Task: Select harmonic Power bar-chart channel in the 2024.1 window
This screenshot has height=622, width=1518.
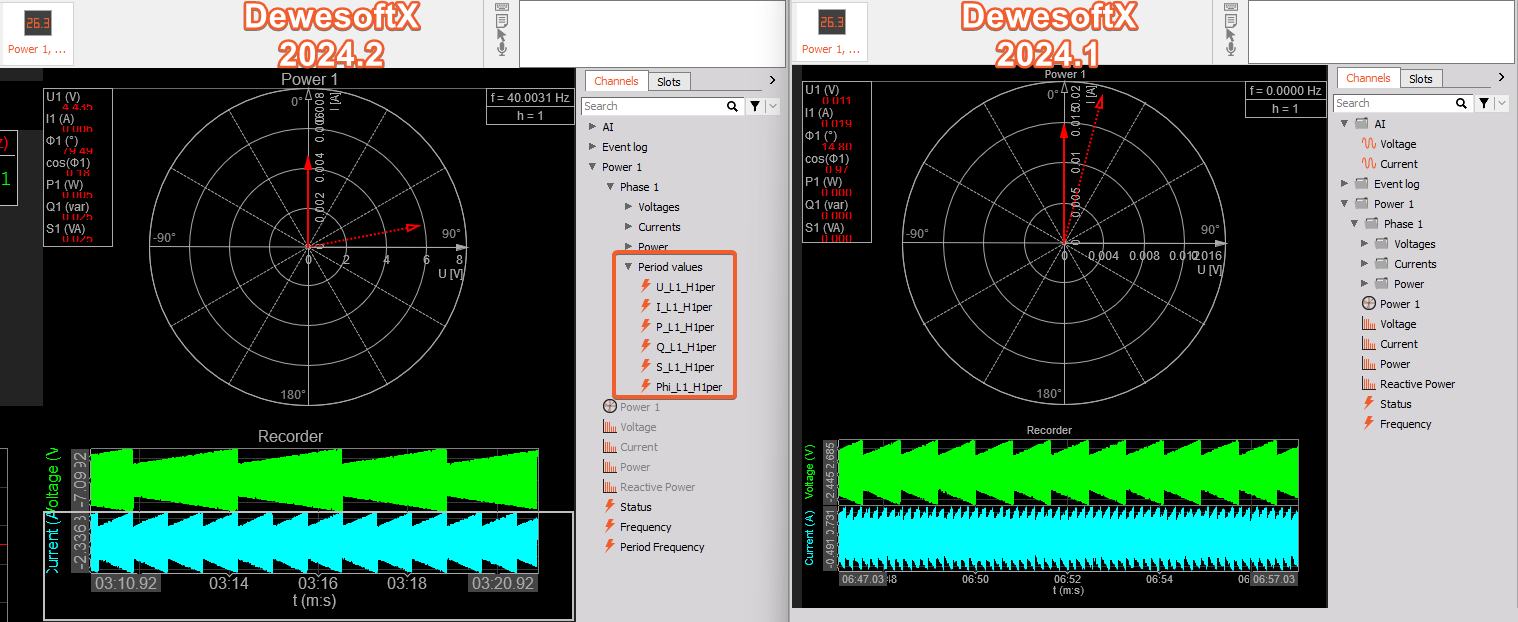Action: coord(1395,364)
